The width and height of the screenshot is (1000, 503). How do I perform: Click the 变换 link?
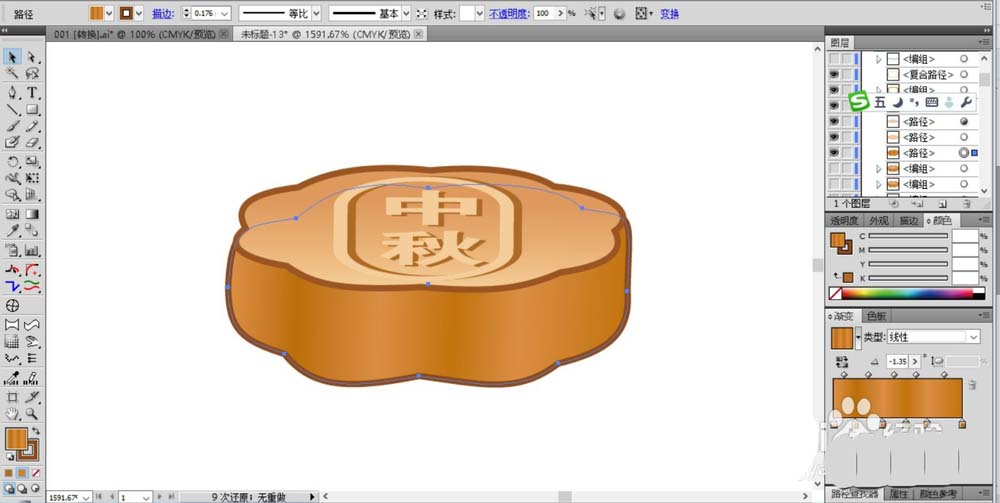[x=669, y=13]
